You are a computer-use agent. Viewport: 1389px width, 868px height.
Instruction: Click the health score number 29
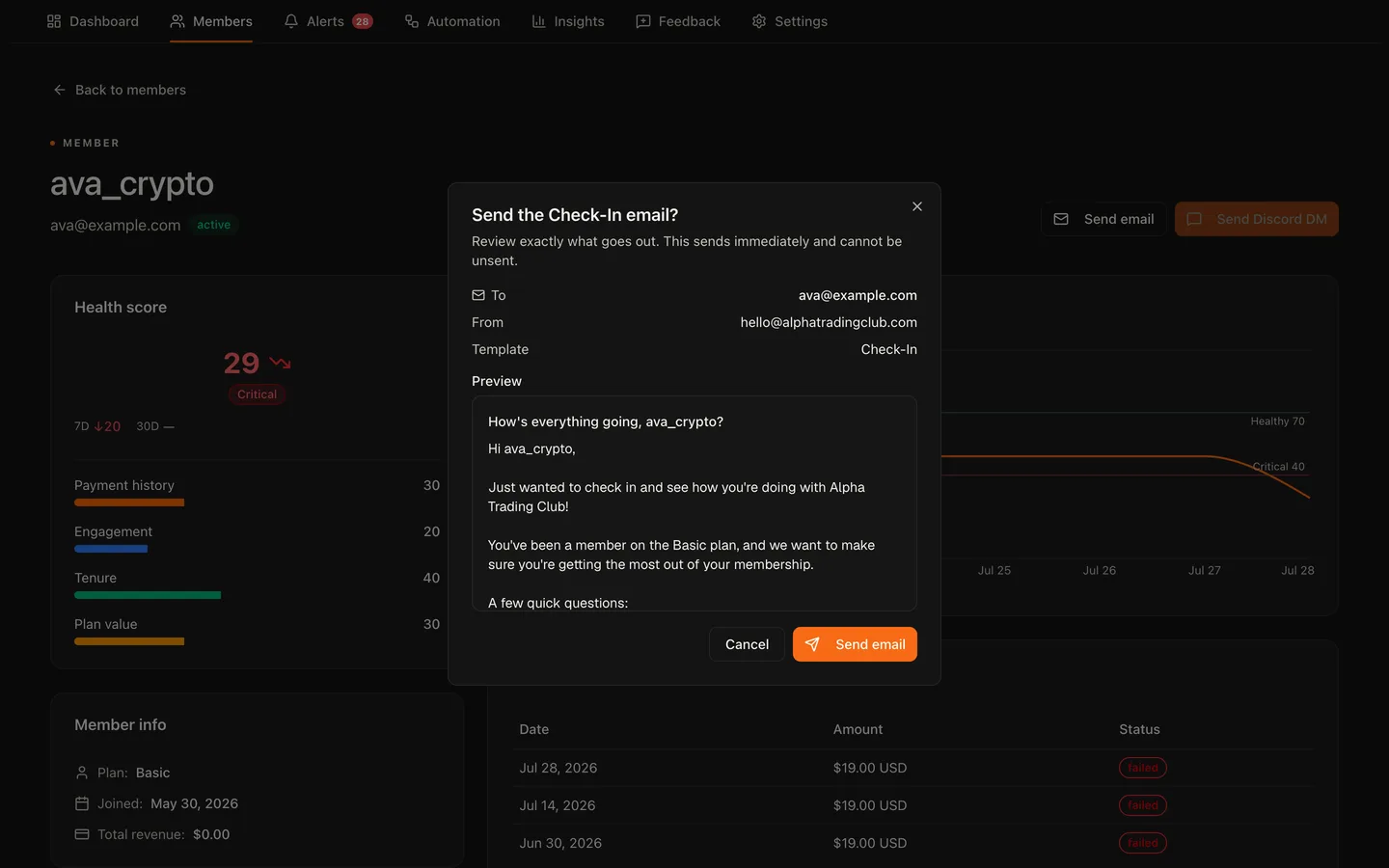pos(241,363)
